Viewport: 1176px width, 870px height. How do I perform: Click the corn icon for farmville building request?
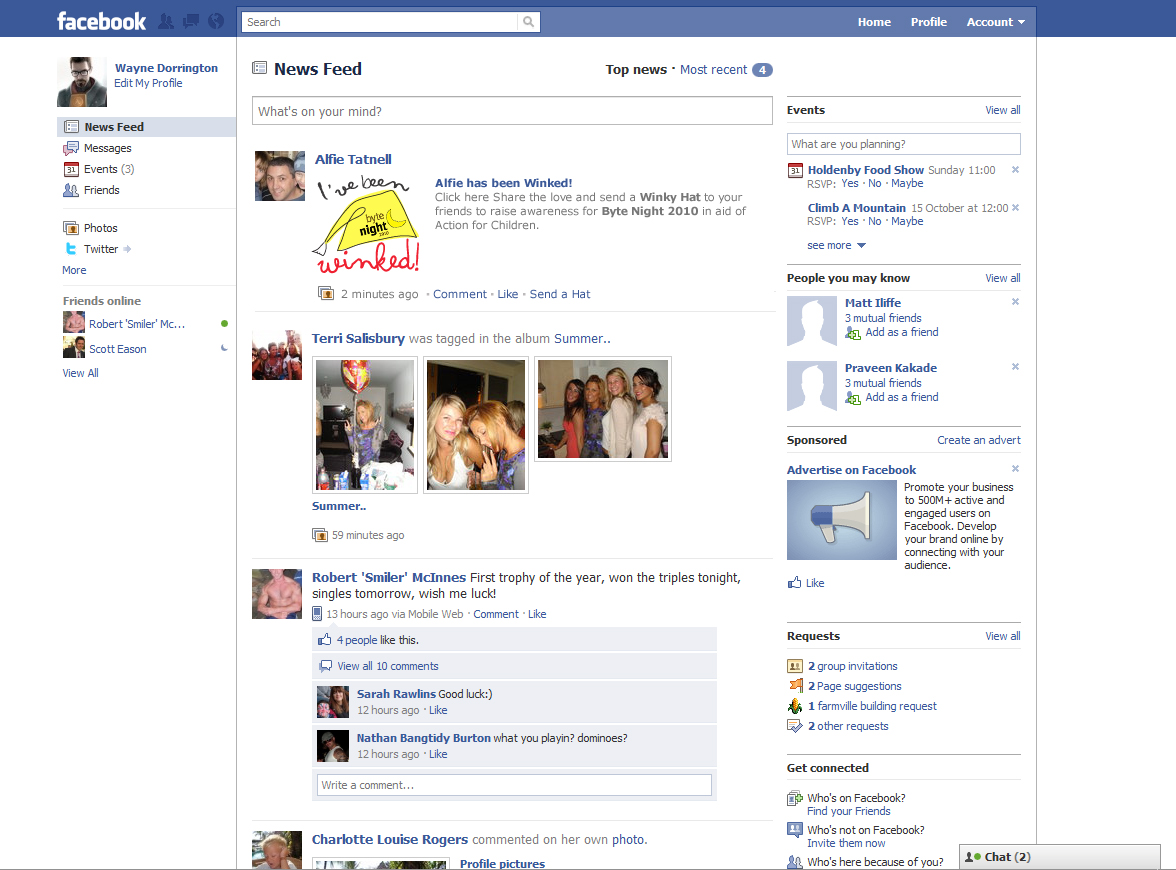tap(793, 705)
